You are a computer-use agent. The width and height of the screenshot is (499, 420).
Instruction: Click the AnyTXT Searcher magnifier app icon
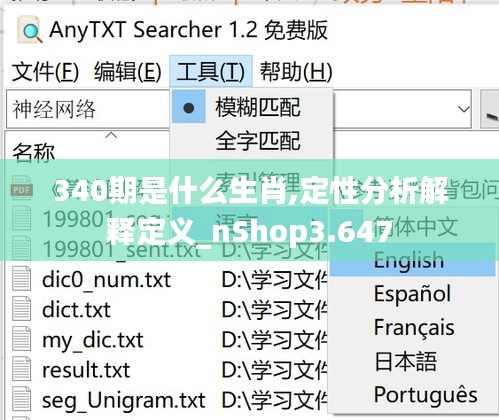point(30,31)
